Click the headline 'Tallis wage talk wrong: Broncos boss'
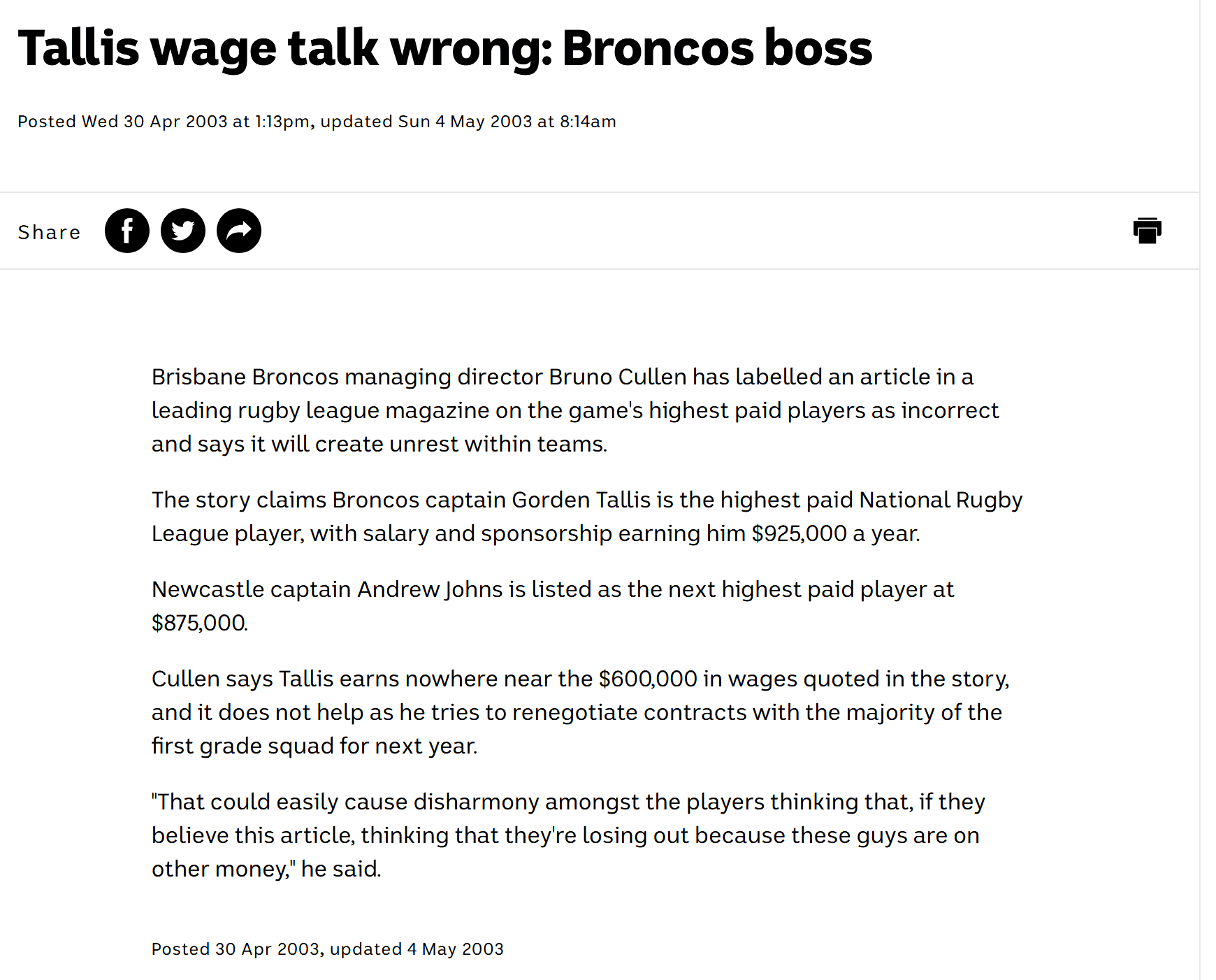1216x980 pixels. 445,48
